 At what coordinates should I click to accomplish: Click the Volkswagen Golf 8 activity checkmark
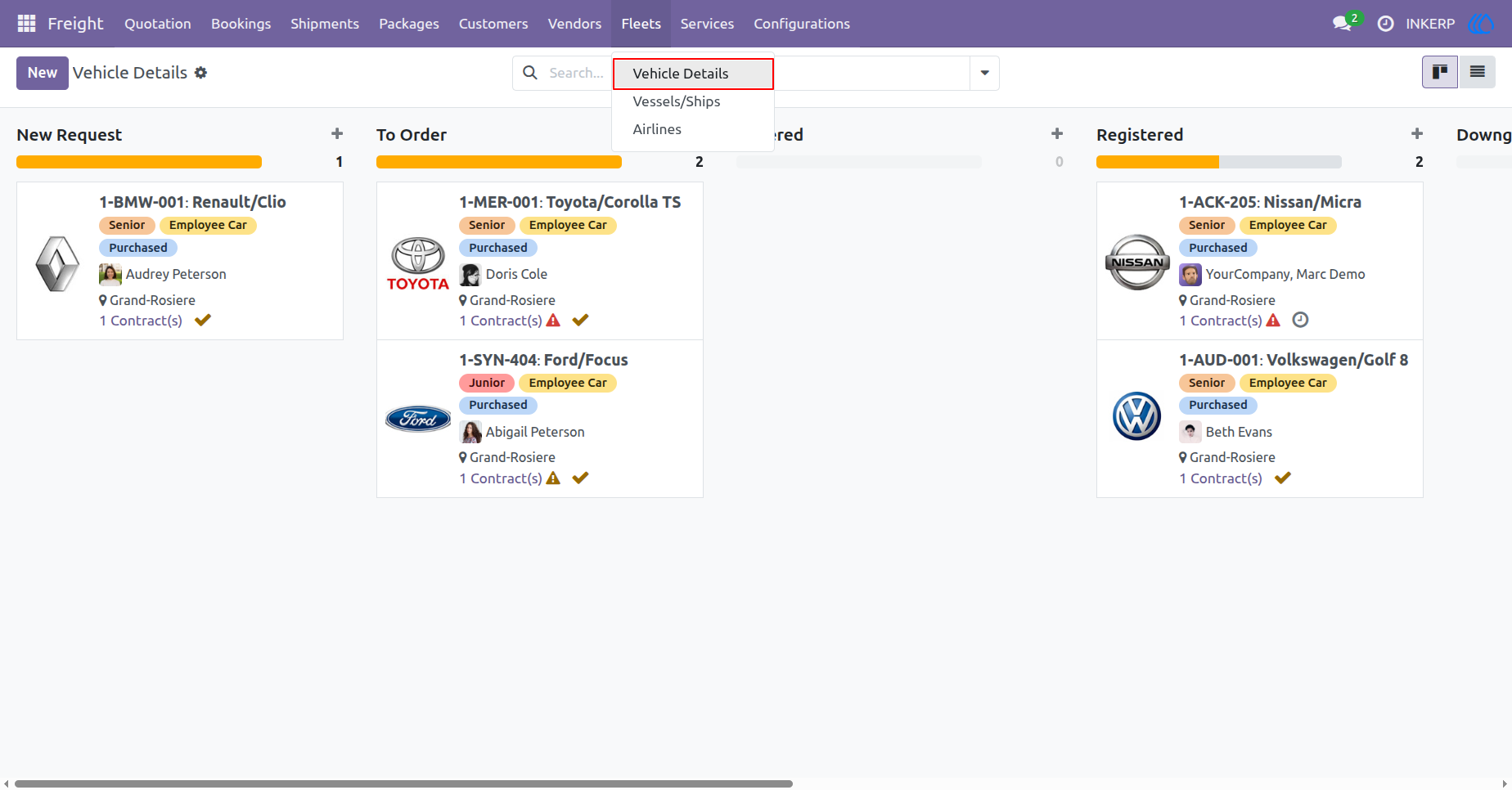point(1283,478)
